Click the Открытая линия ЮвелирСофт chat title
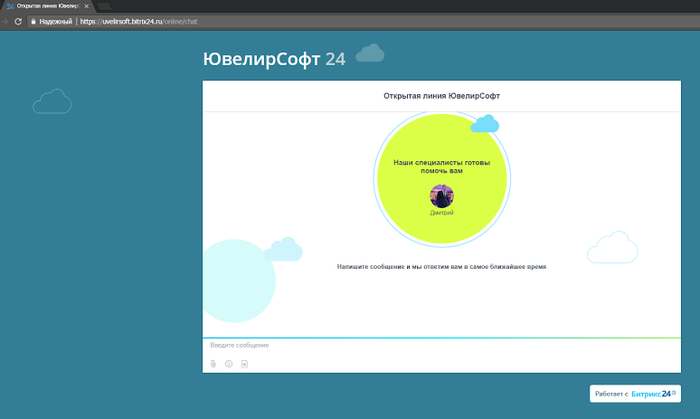Screen dimensions: 700x419 pos(442,96)
